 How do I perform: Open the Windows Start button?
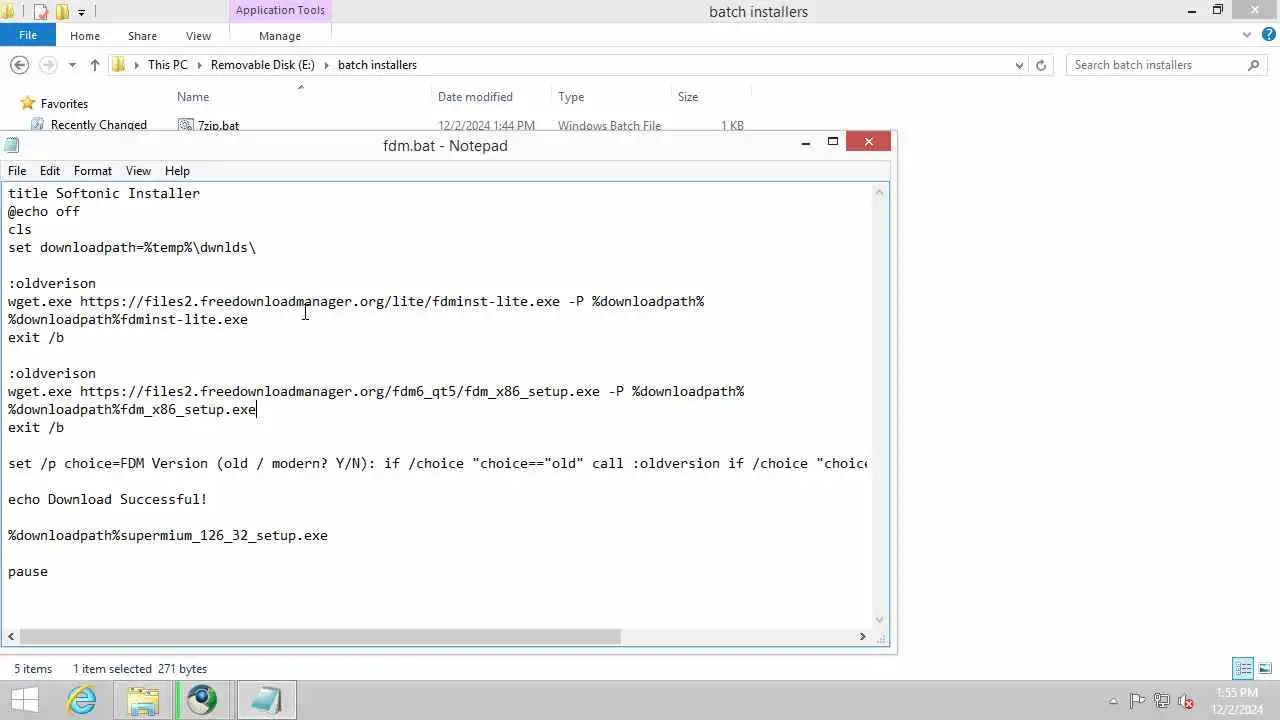24,700
